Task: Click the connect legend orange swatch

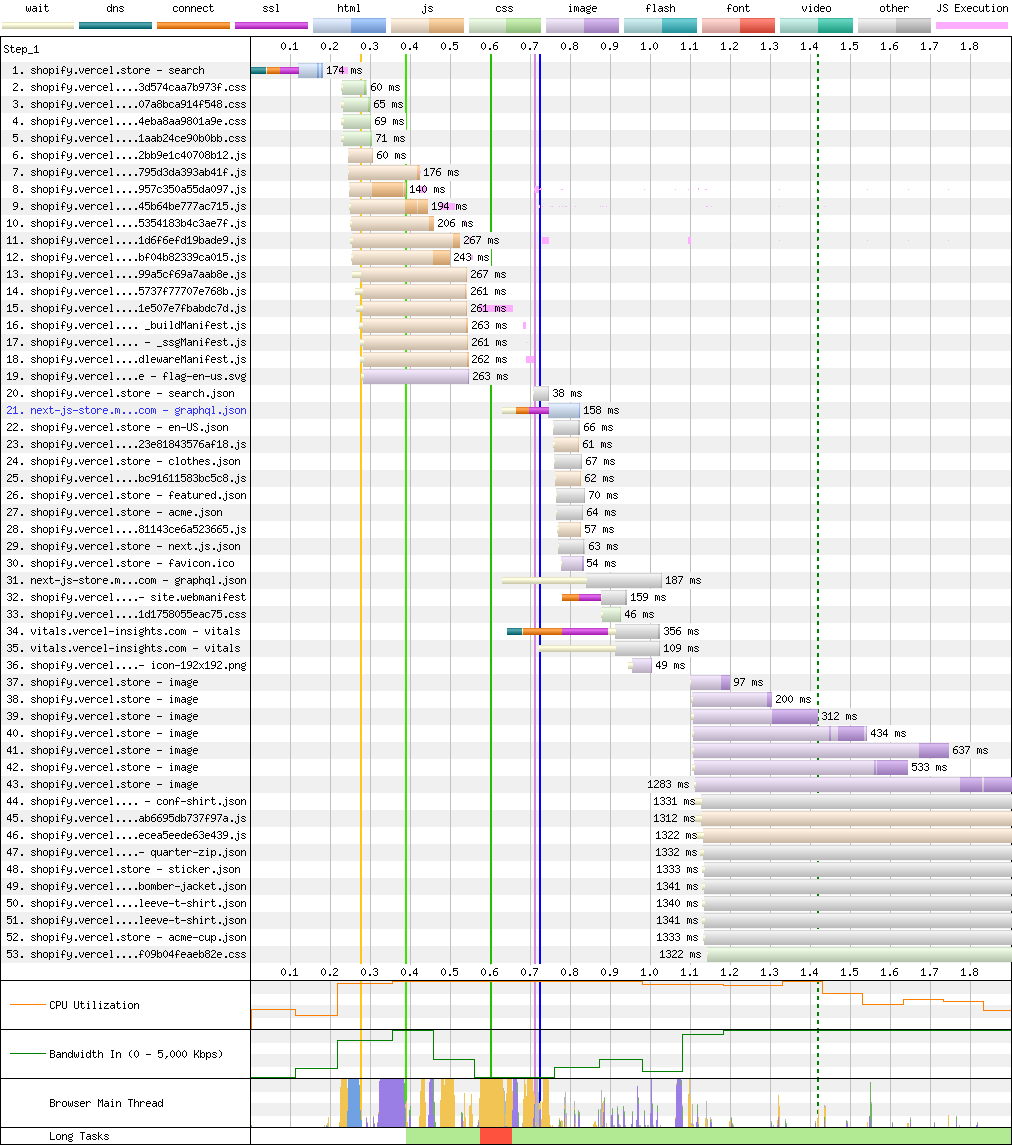Action: [193, 26]
